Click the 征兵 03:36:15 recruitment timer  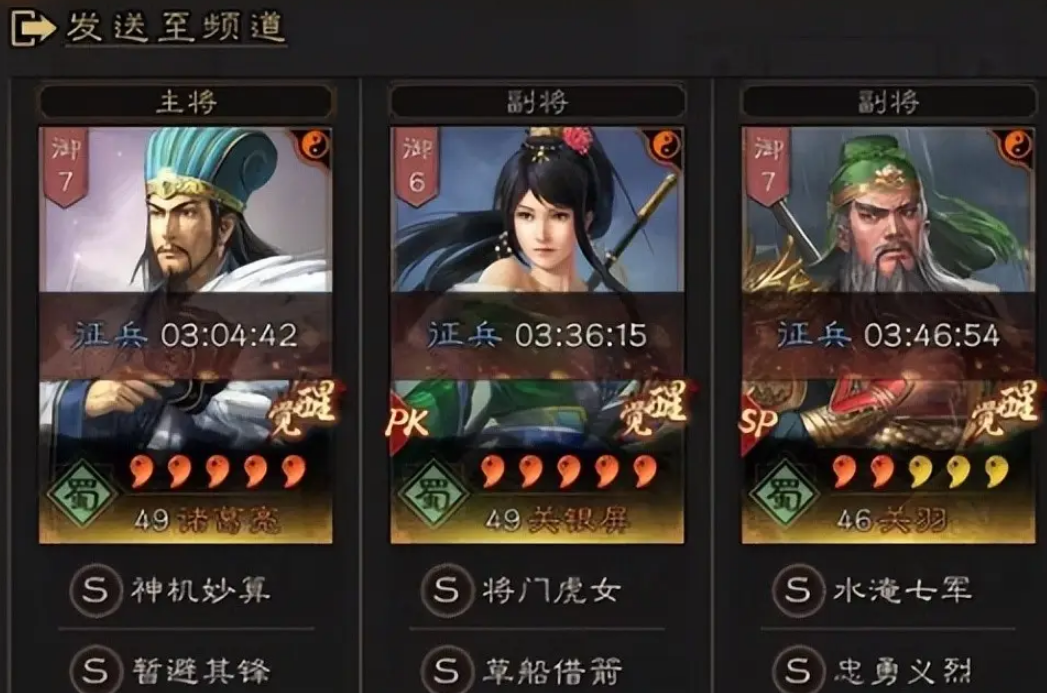click(x=538, y=335)
